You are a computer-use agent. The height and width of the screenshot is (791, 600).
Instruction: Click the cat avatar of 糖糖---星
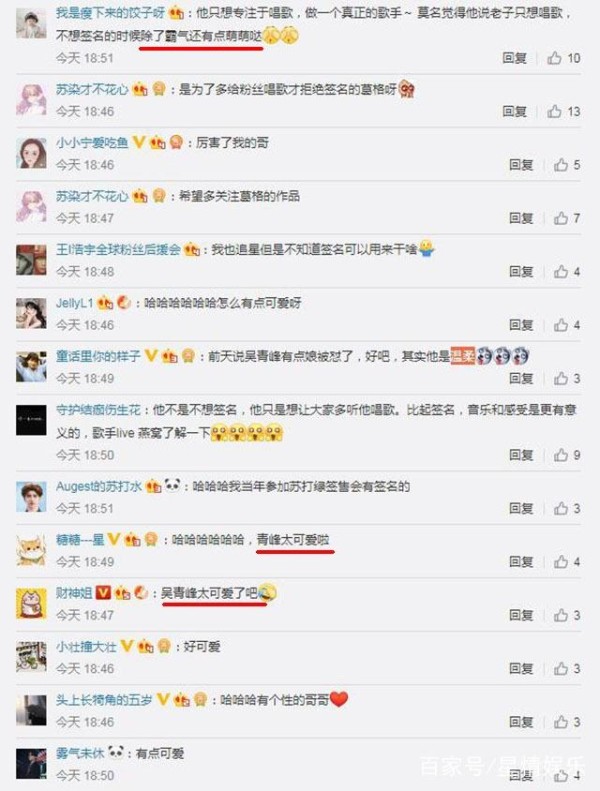pos(31,550)
